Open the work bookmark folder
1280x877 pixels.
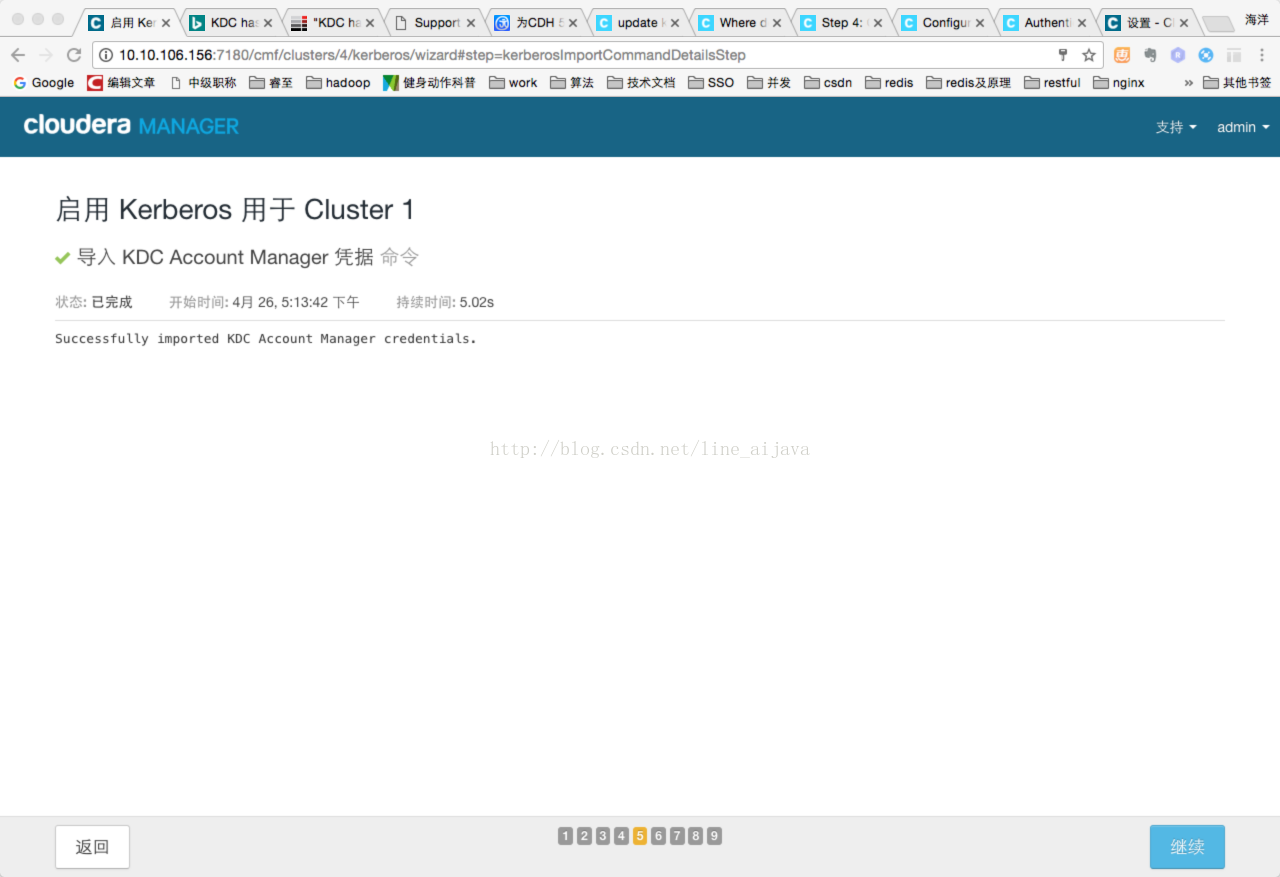pos(513,83)
